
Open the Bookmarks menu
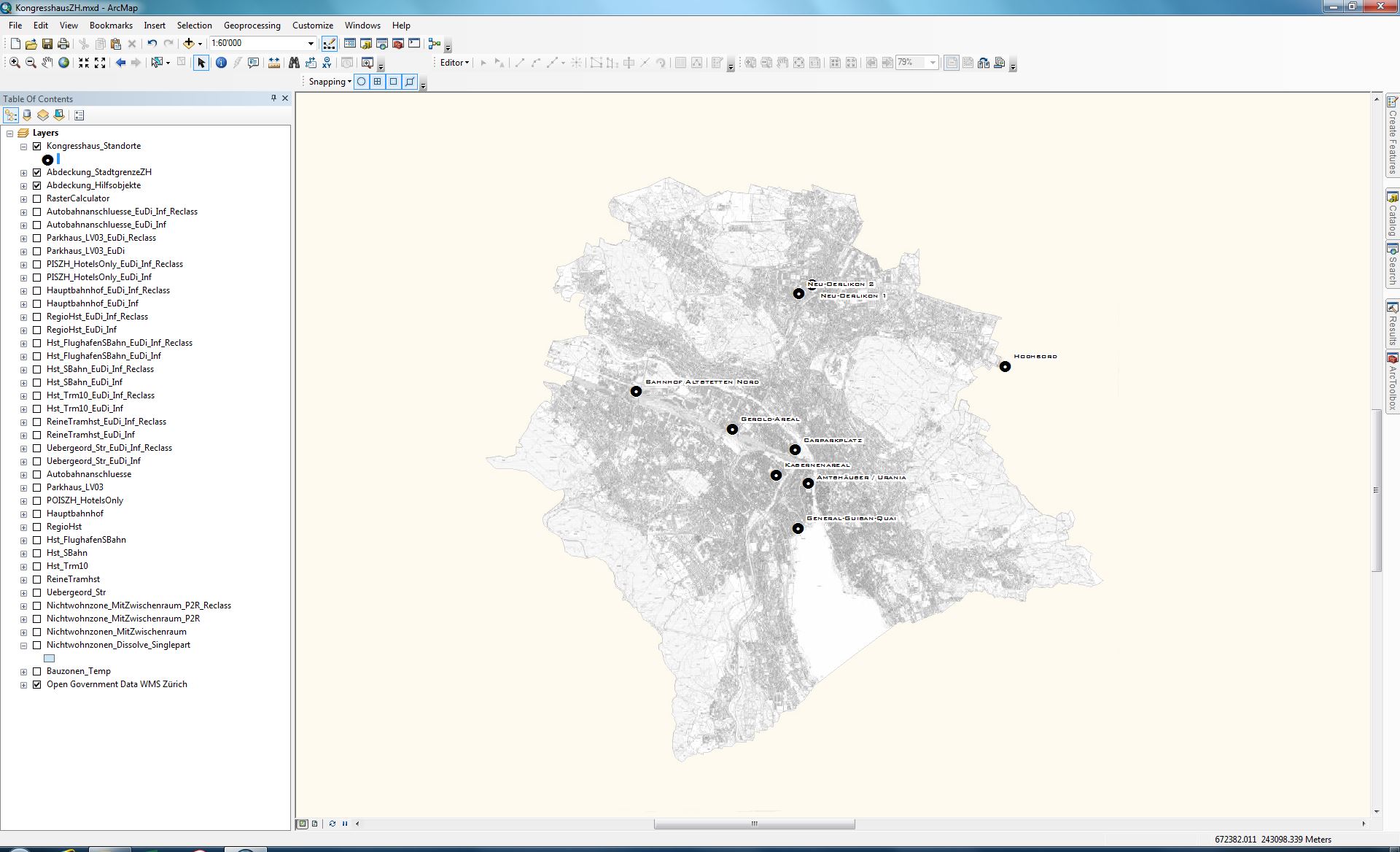pos(111,25)
